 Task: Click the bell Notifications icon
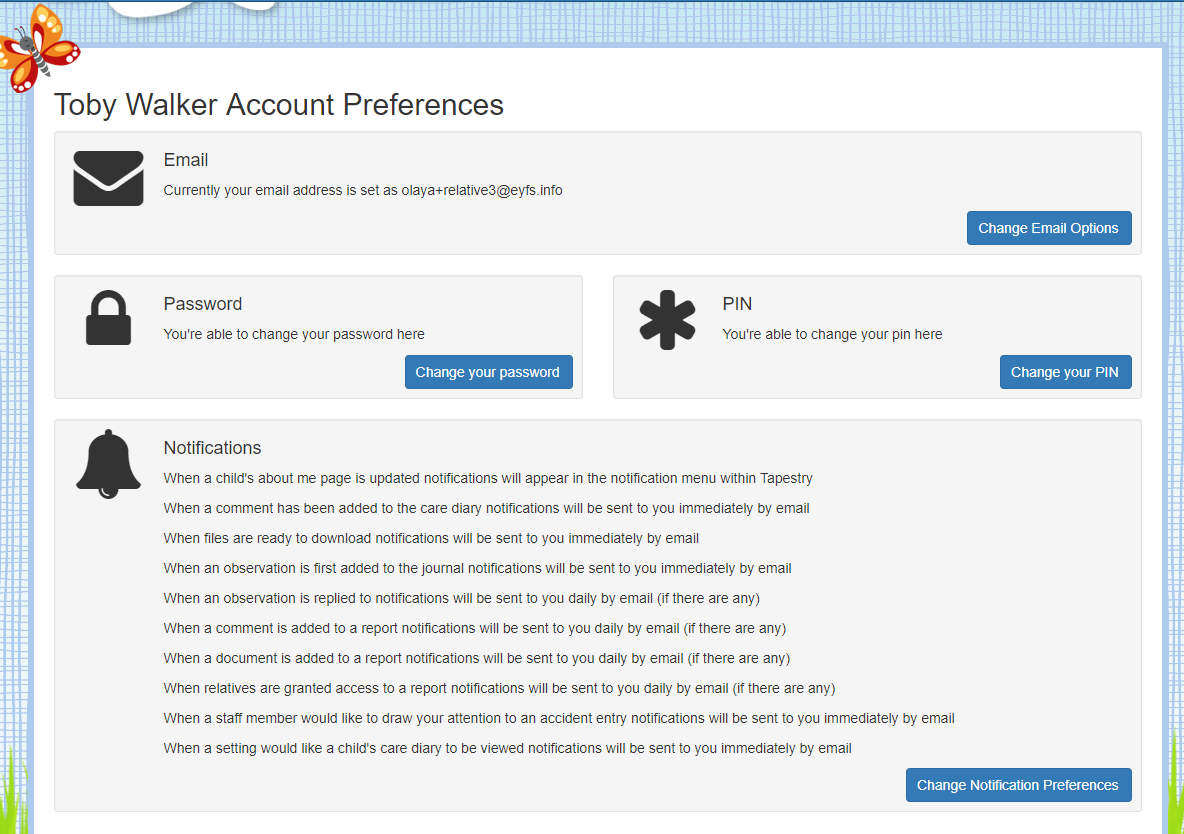point(108,463)
